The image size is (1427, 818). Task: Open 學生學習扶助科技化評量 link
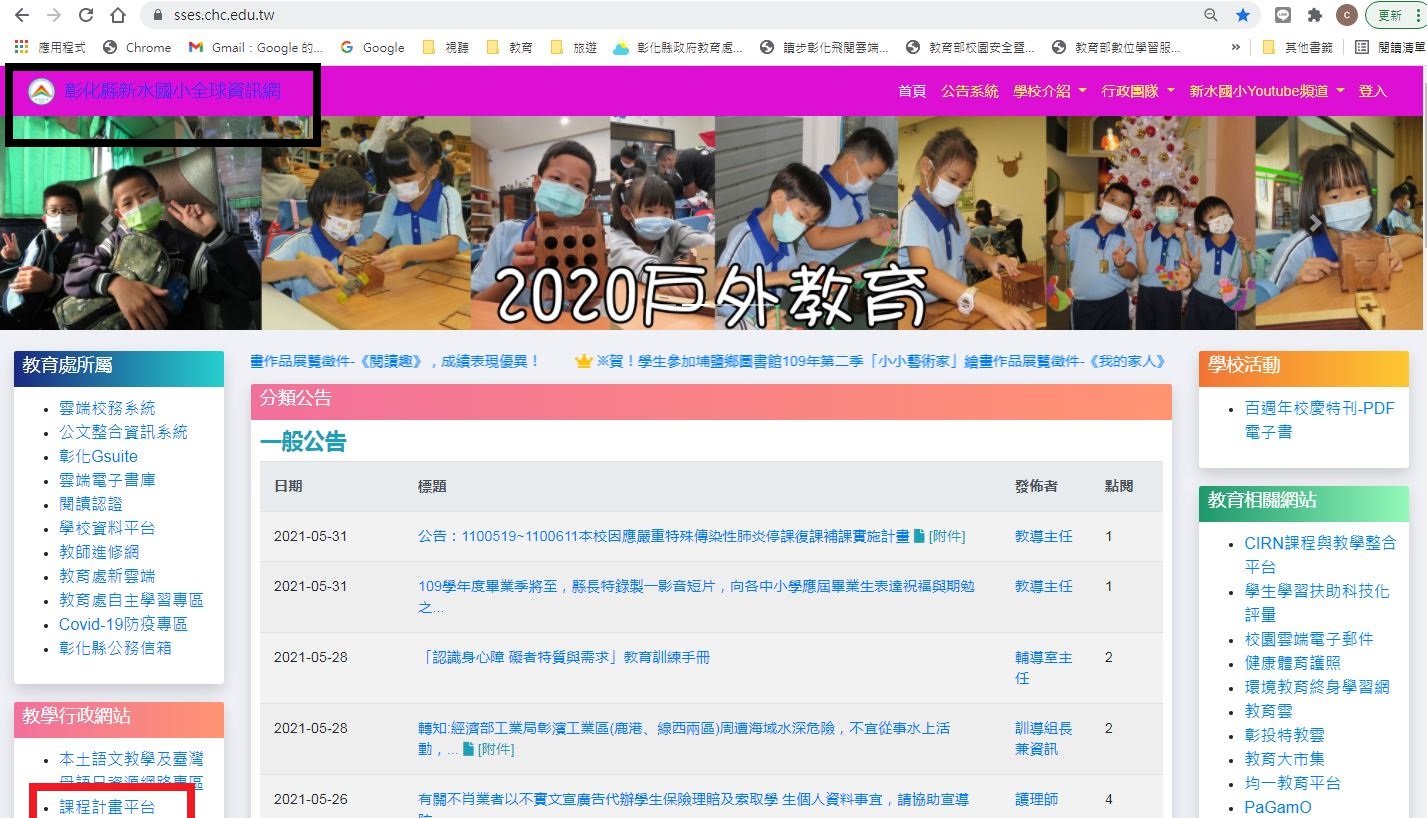[x=1317, y=603]
